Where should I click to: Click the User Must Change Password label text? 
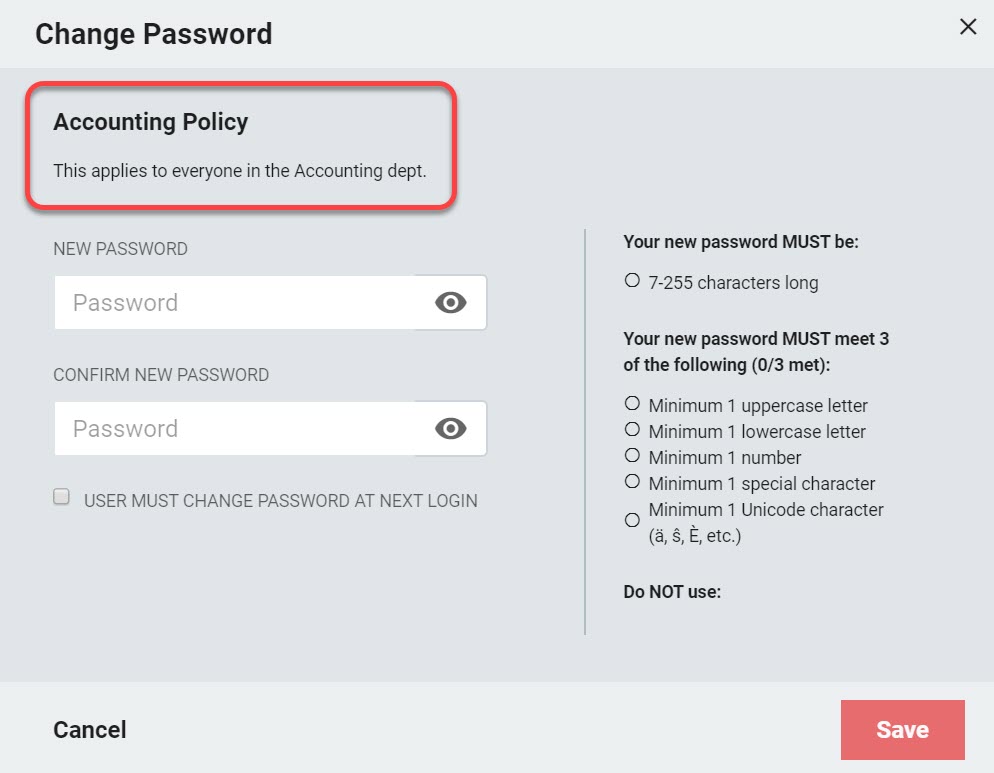coord(281,501)
